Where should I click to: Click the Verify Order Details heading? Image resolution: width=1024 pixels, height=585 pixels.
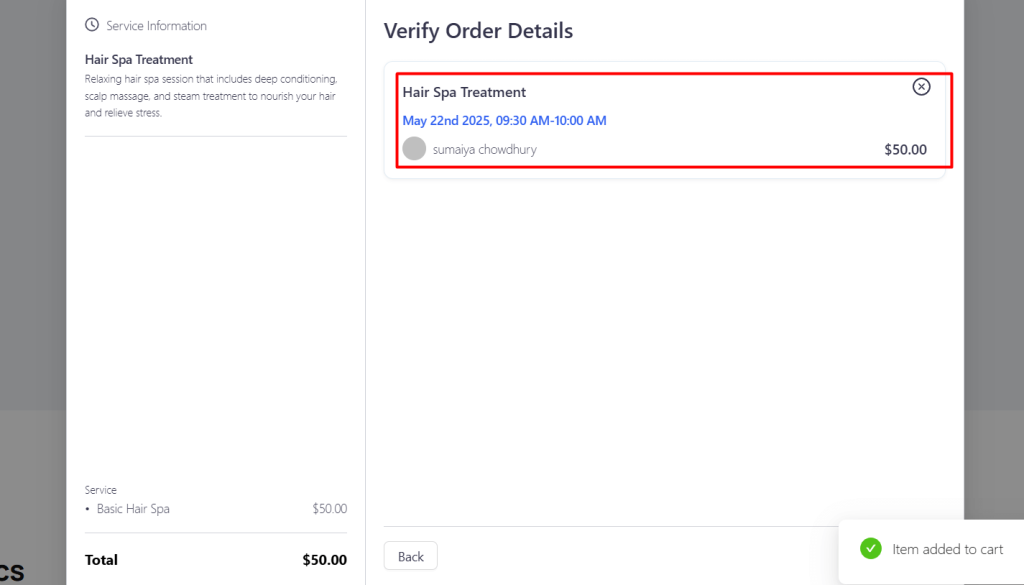478,31
